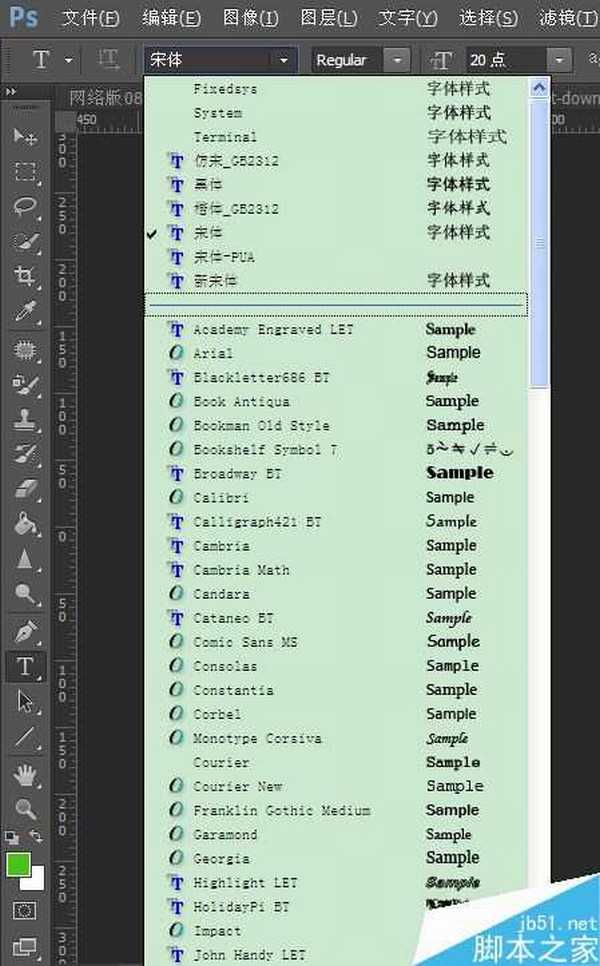Screen dimensions: 600x966
Task: Choose Comic Sans MS font
Action: pyautogui.click(x=245, y=642)
